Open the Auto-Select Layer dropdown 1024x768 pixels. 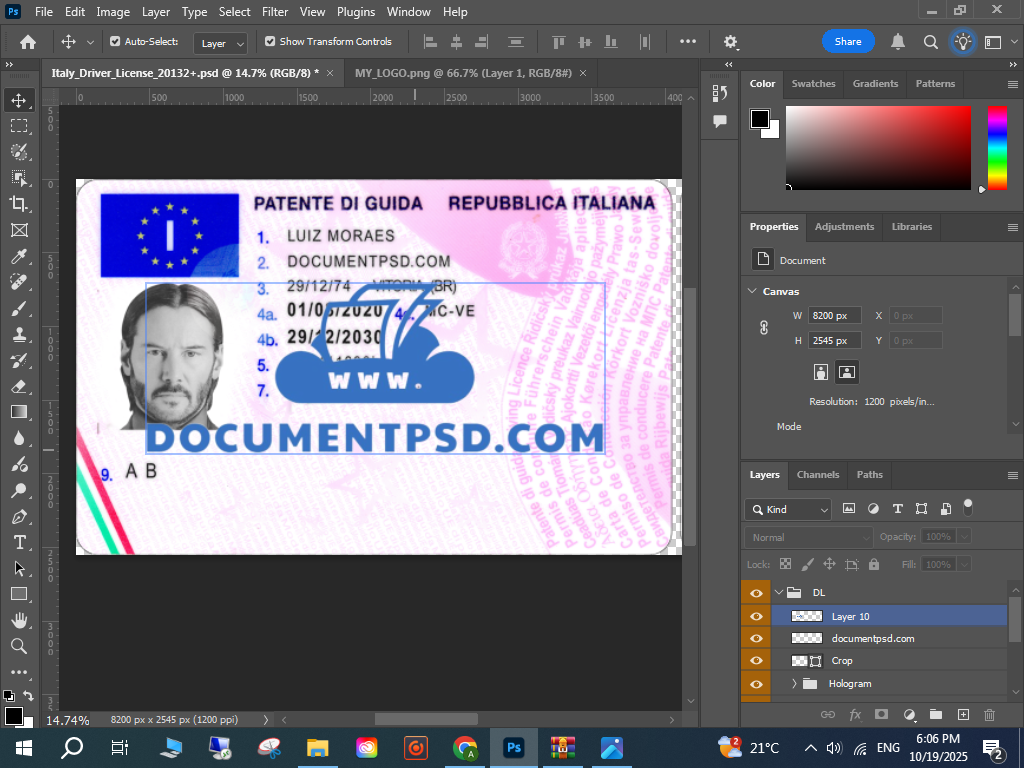222,43
